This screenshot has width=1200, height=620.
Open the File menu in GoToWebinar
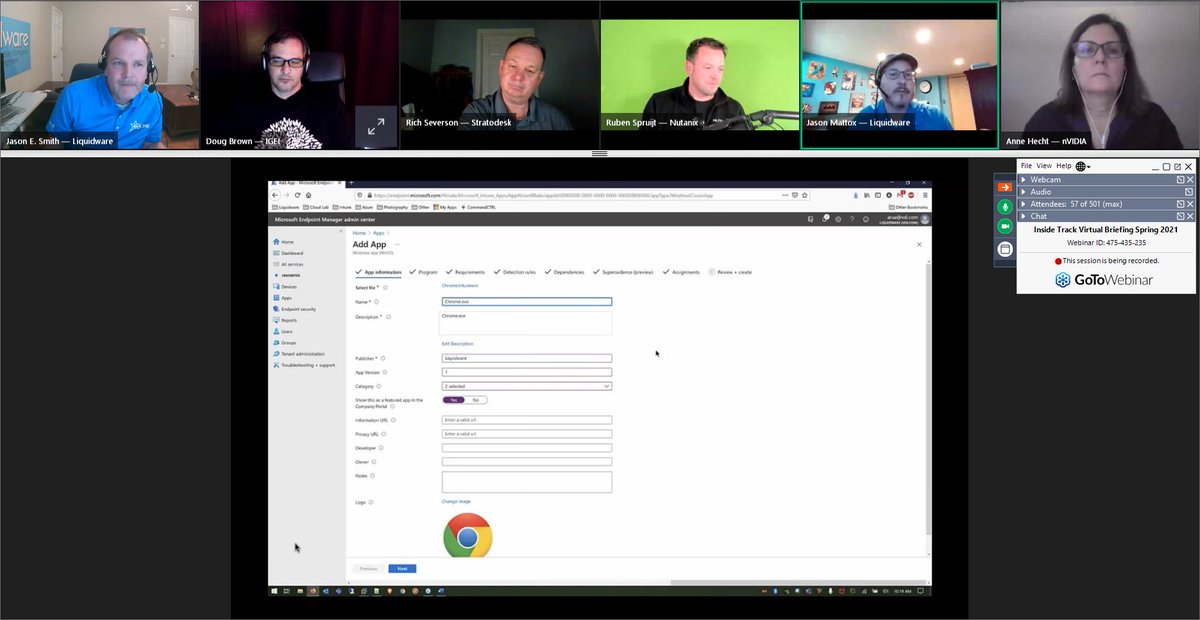click(1026, 166)
